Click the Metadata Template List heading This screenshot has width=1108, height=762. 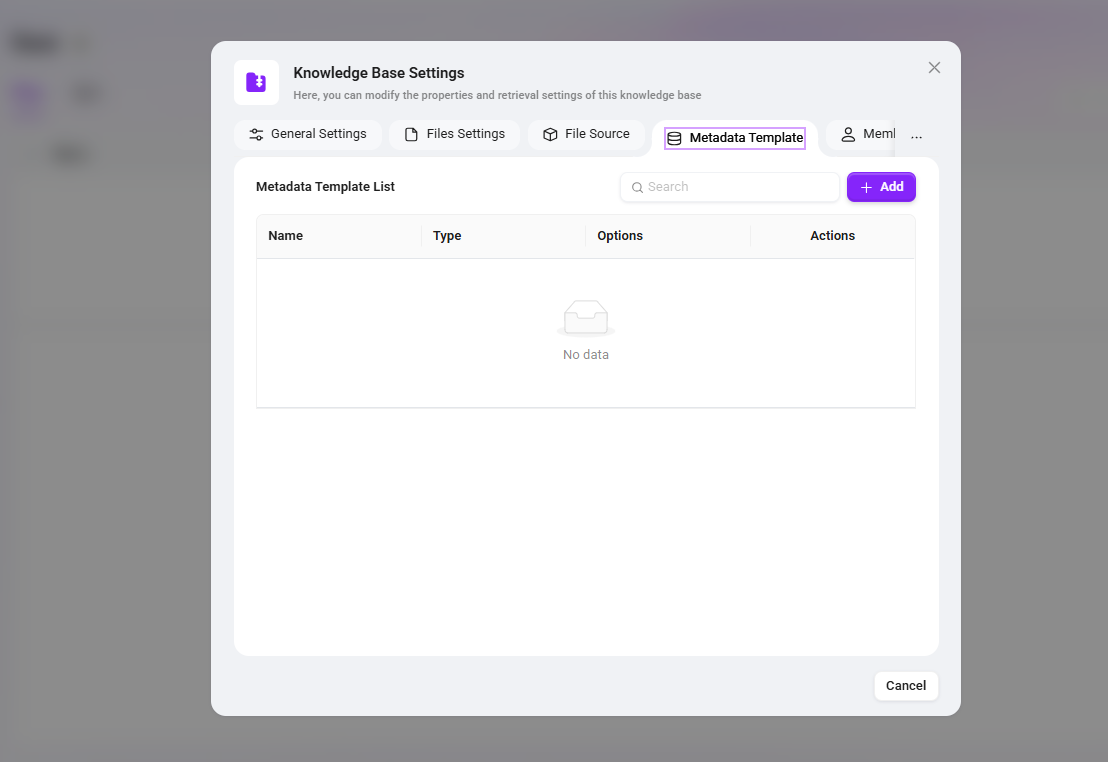click(325, 187)
